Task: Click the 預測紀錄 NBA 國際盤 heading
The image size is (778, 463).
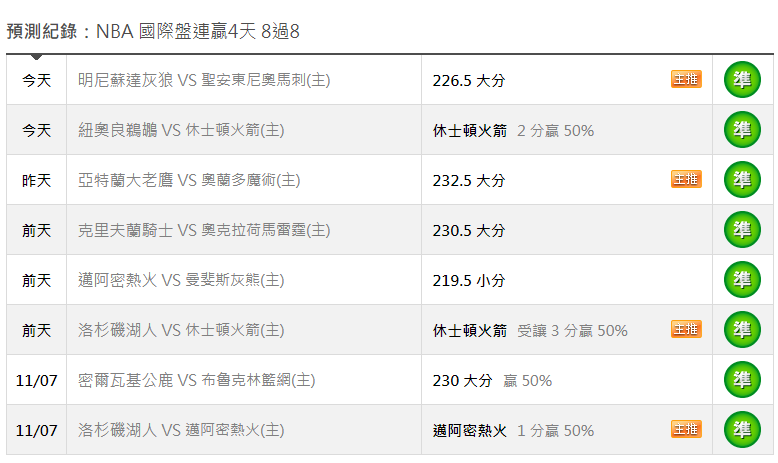Action: point(153,31)
